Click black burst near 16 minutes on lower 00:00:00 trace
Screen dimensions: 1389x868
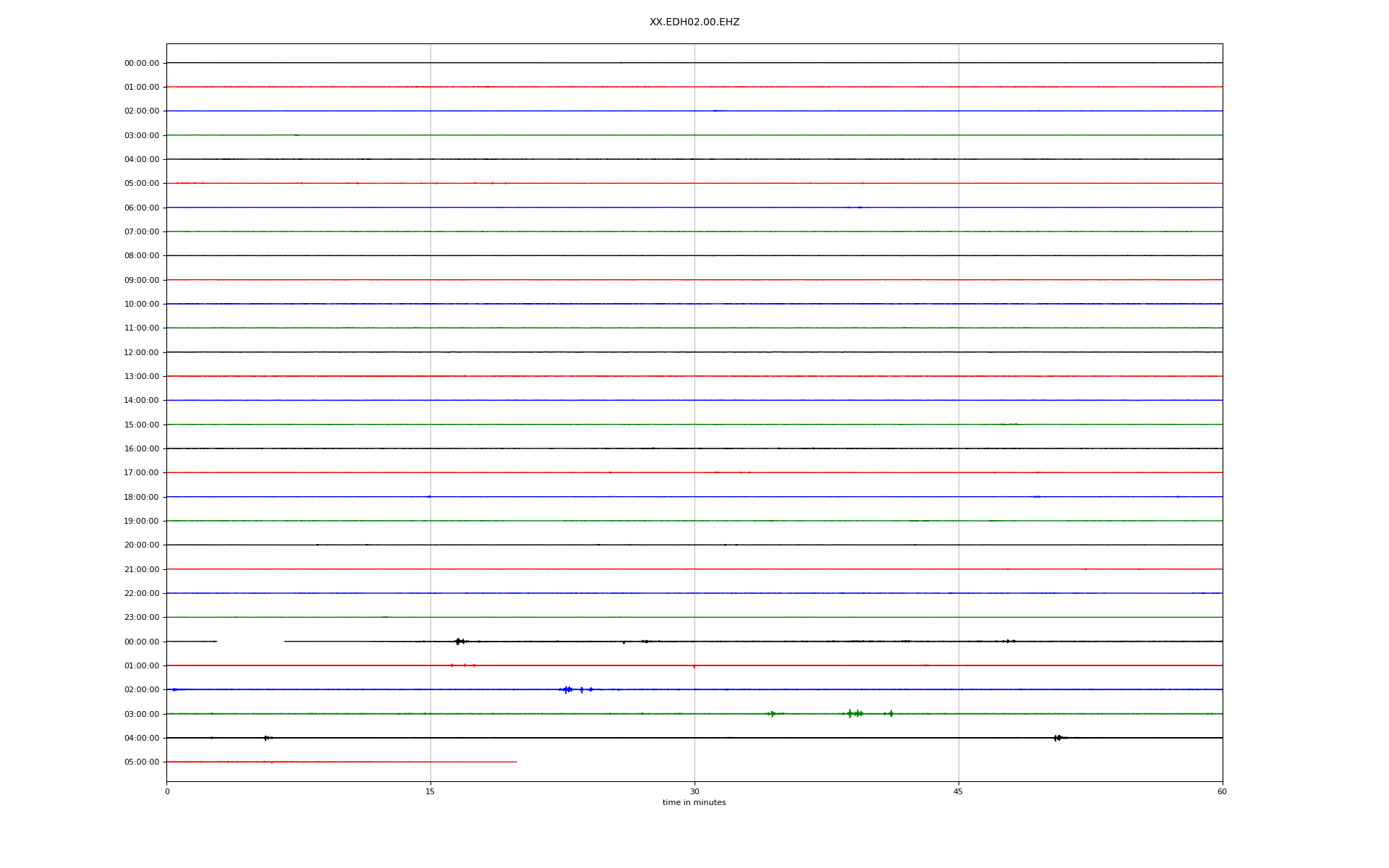[458, 641]
